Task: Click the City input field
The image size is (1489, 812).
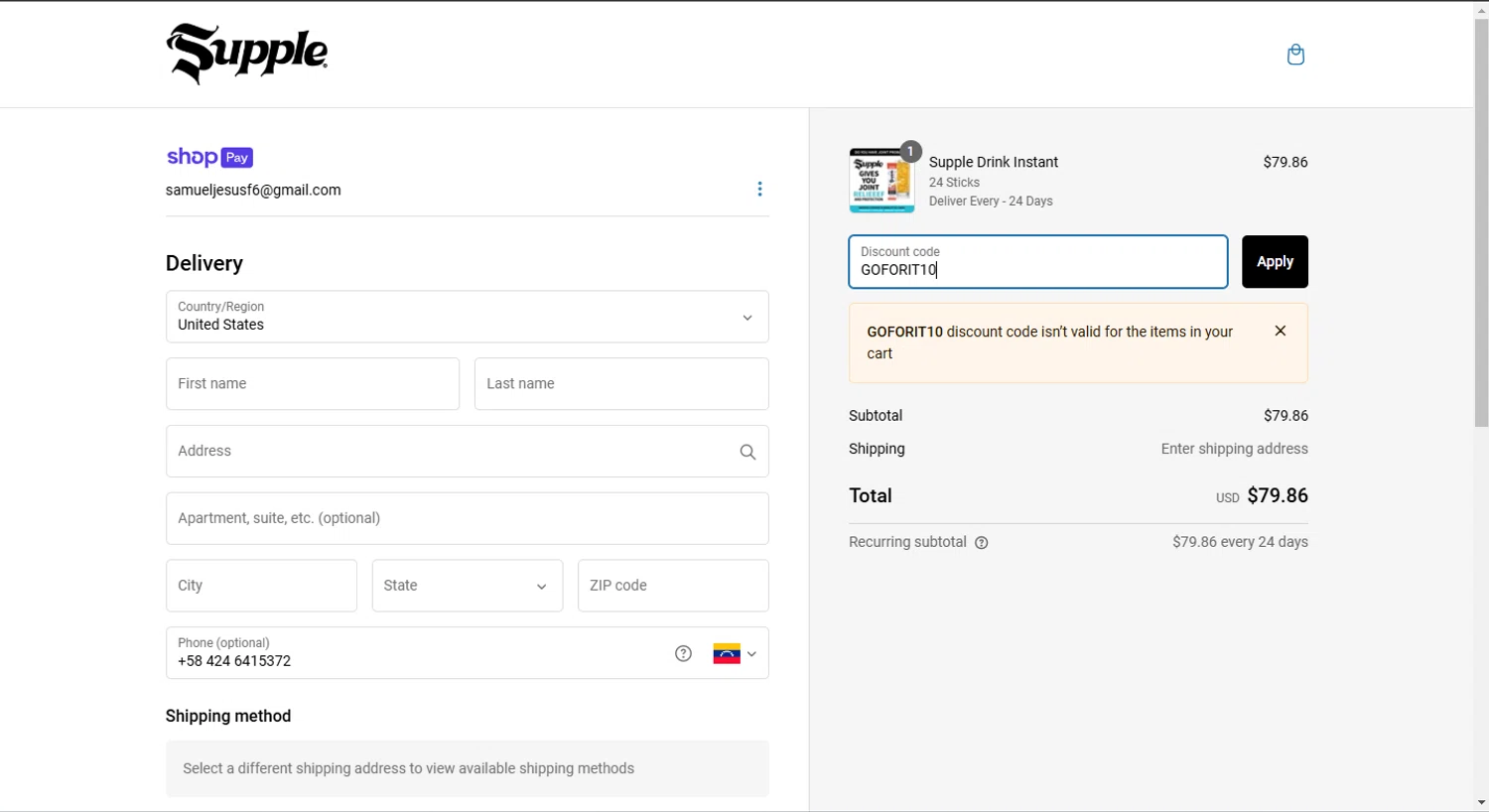Action: point(260,586)
